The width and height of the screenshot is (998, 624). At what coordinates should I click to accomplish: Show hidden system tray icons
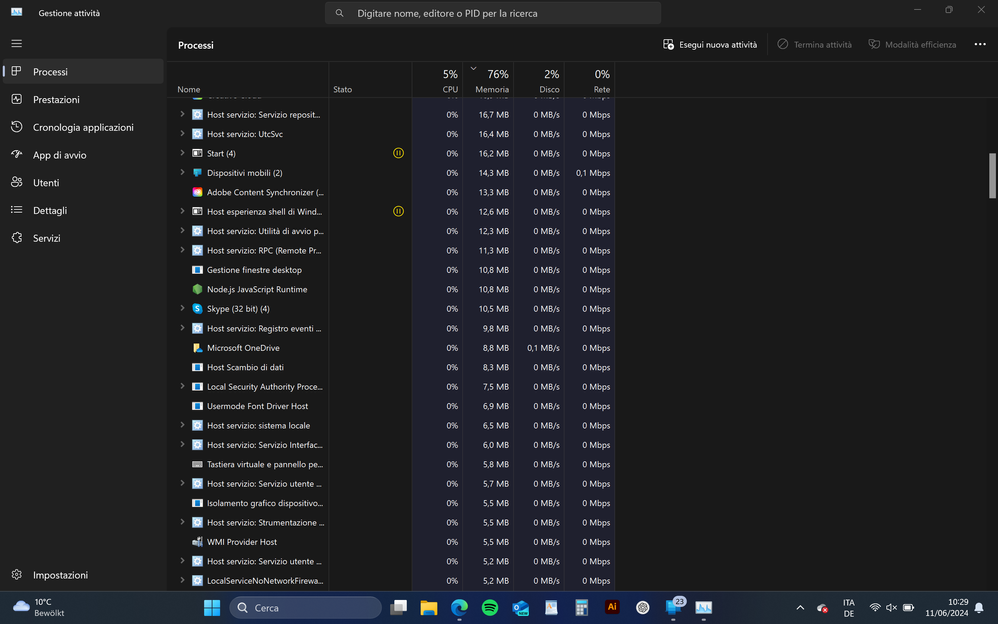(800, 607)
